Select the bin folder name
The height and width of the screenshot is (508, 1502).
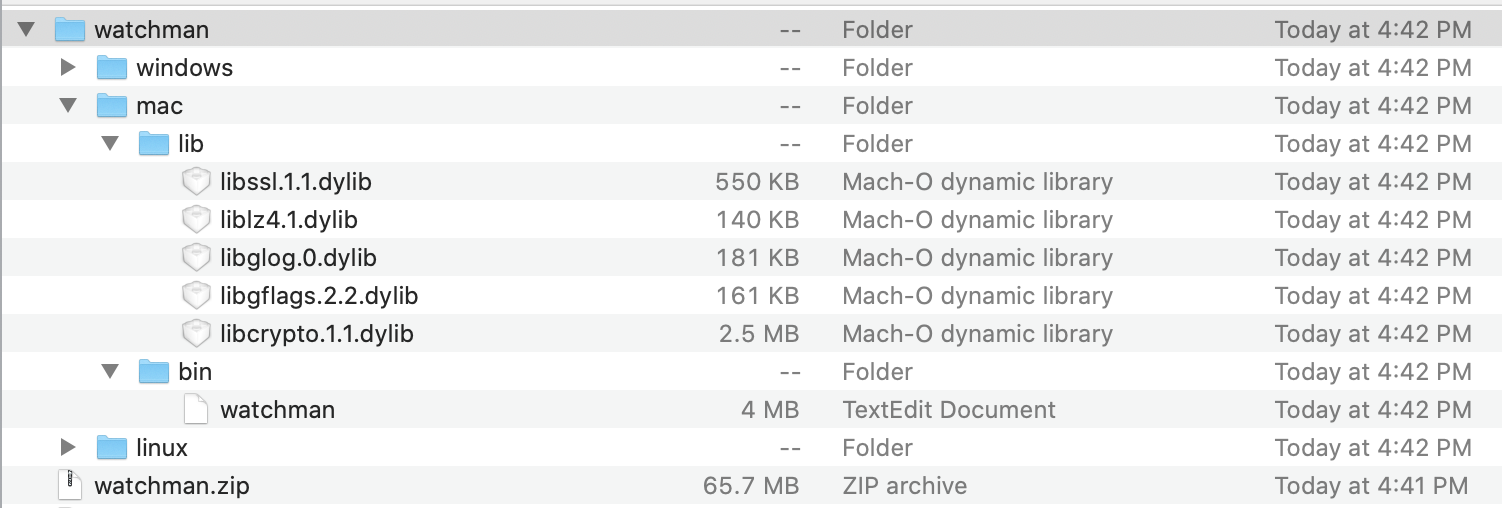(x=195, y=372)
